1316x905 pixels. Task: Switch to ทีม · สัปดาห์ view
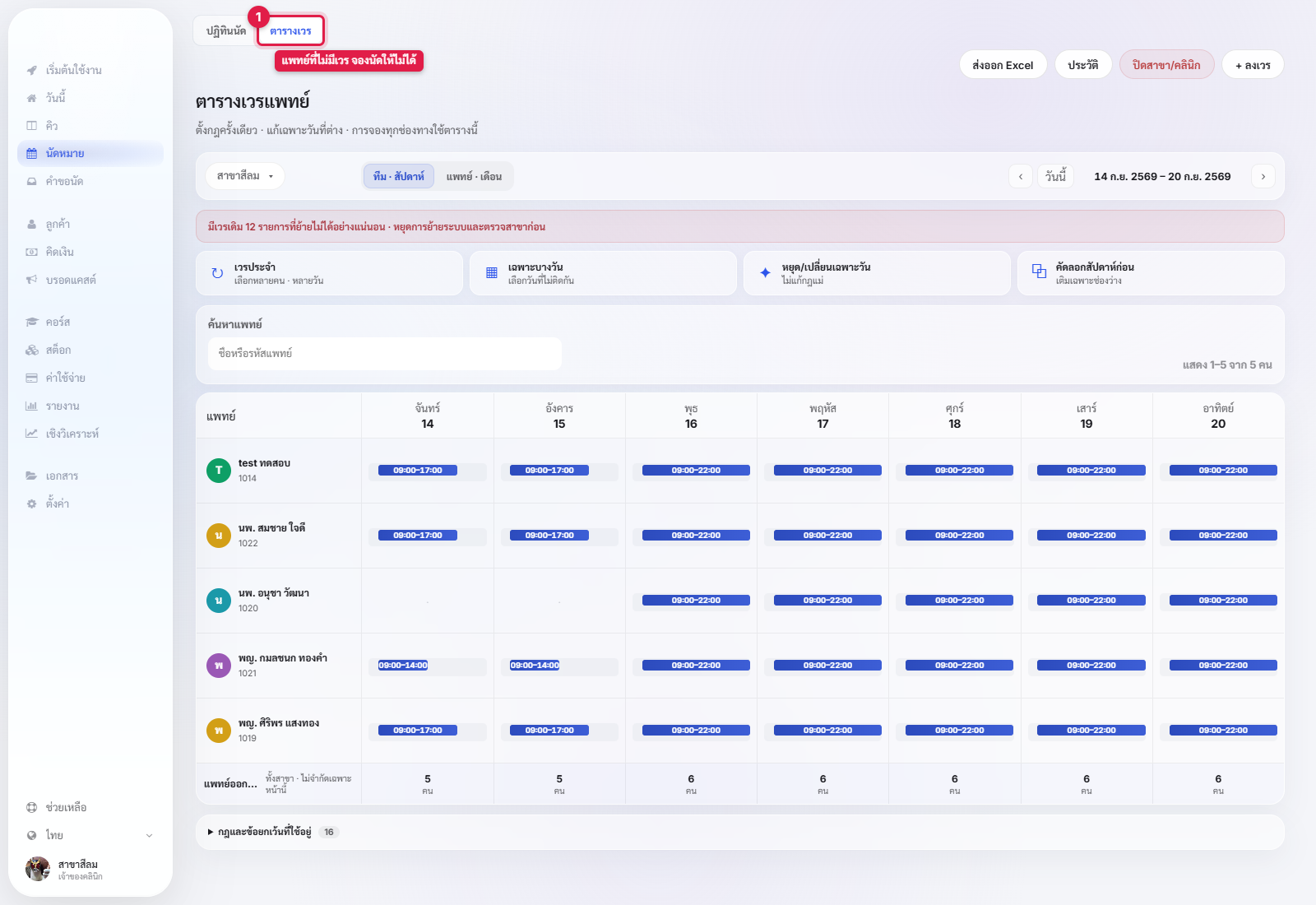399,176
